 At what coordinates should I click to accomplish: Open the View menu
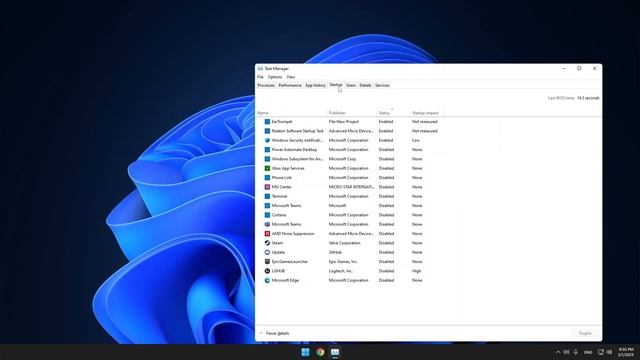coord(291,77)
